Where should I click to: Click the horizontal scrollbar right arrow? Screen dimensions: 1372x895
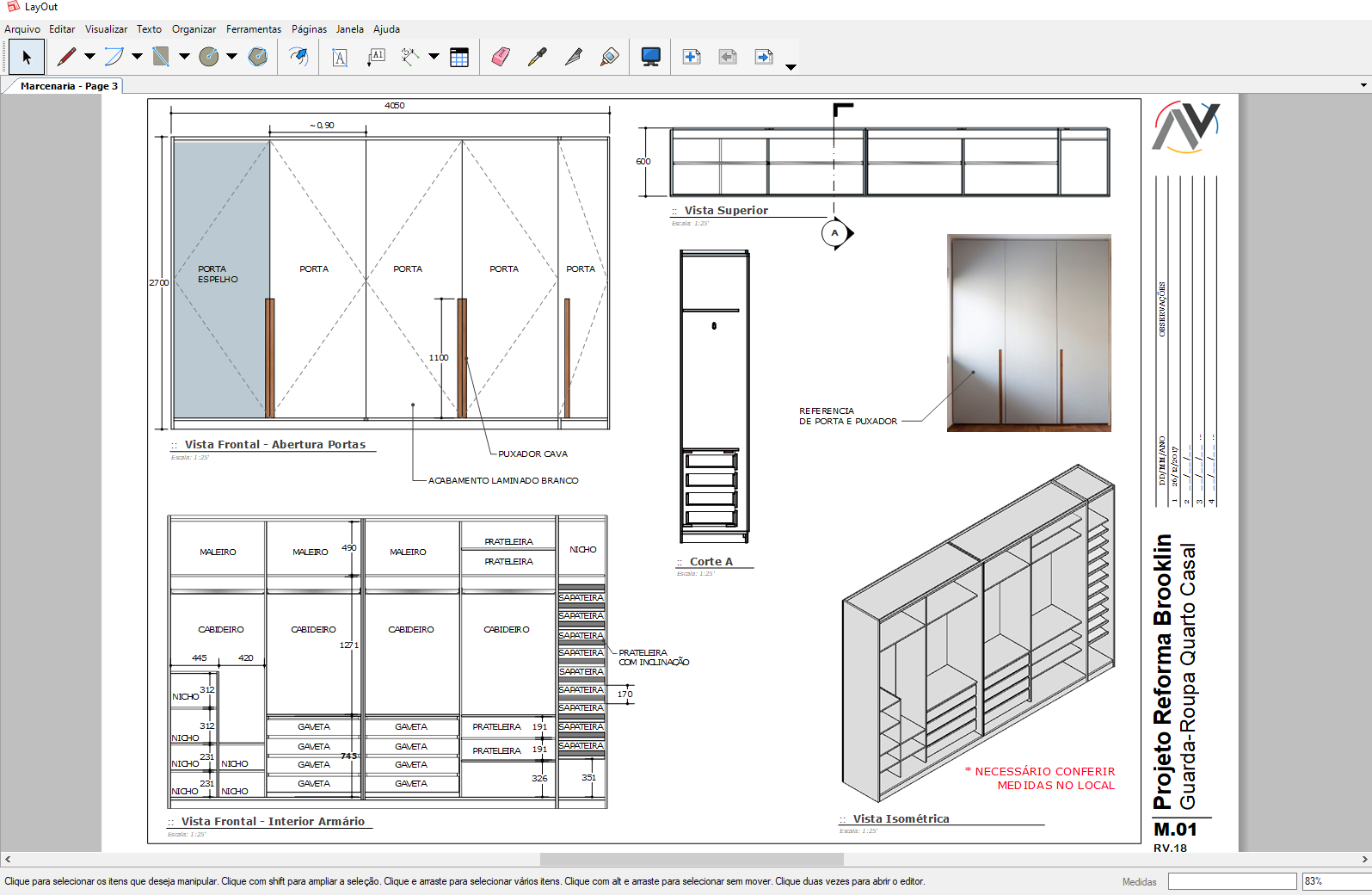[x=1364, y=859]
